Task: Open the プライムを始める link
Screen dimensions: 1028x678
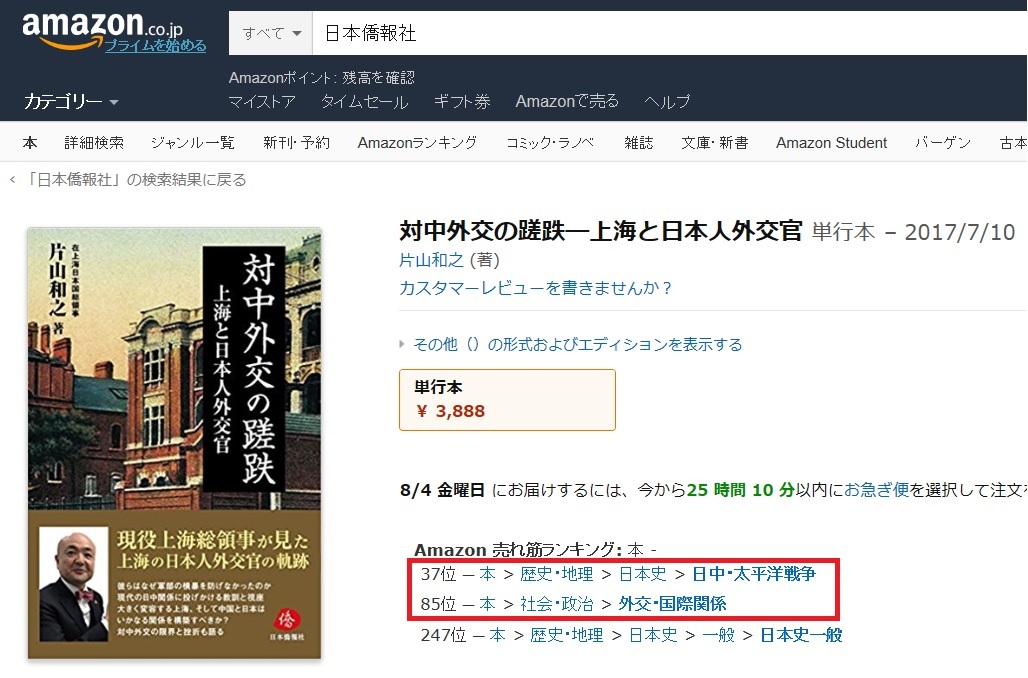Action: tap(155, 45)
